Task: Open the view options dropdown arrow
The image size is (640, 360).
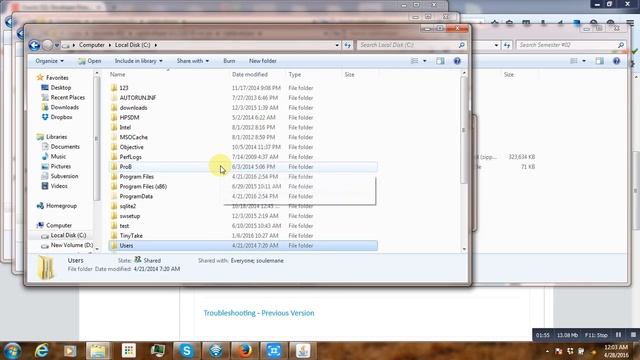Action: [424, 61]
